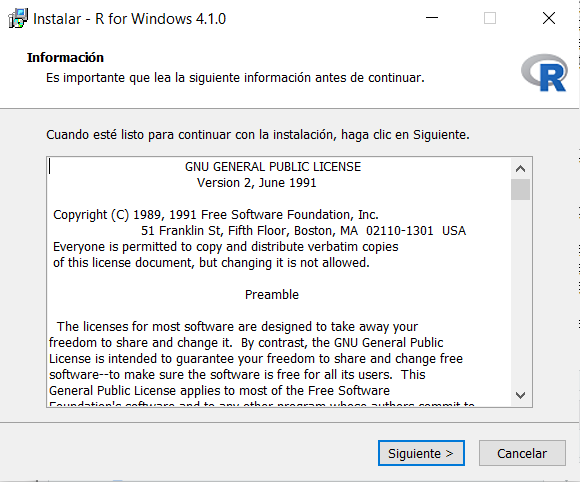
Task: Click the disabled maximize button
Action: pos(490,18)
